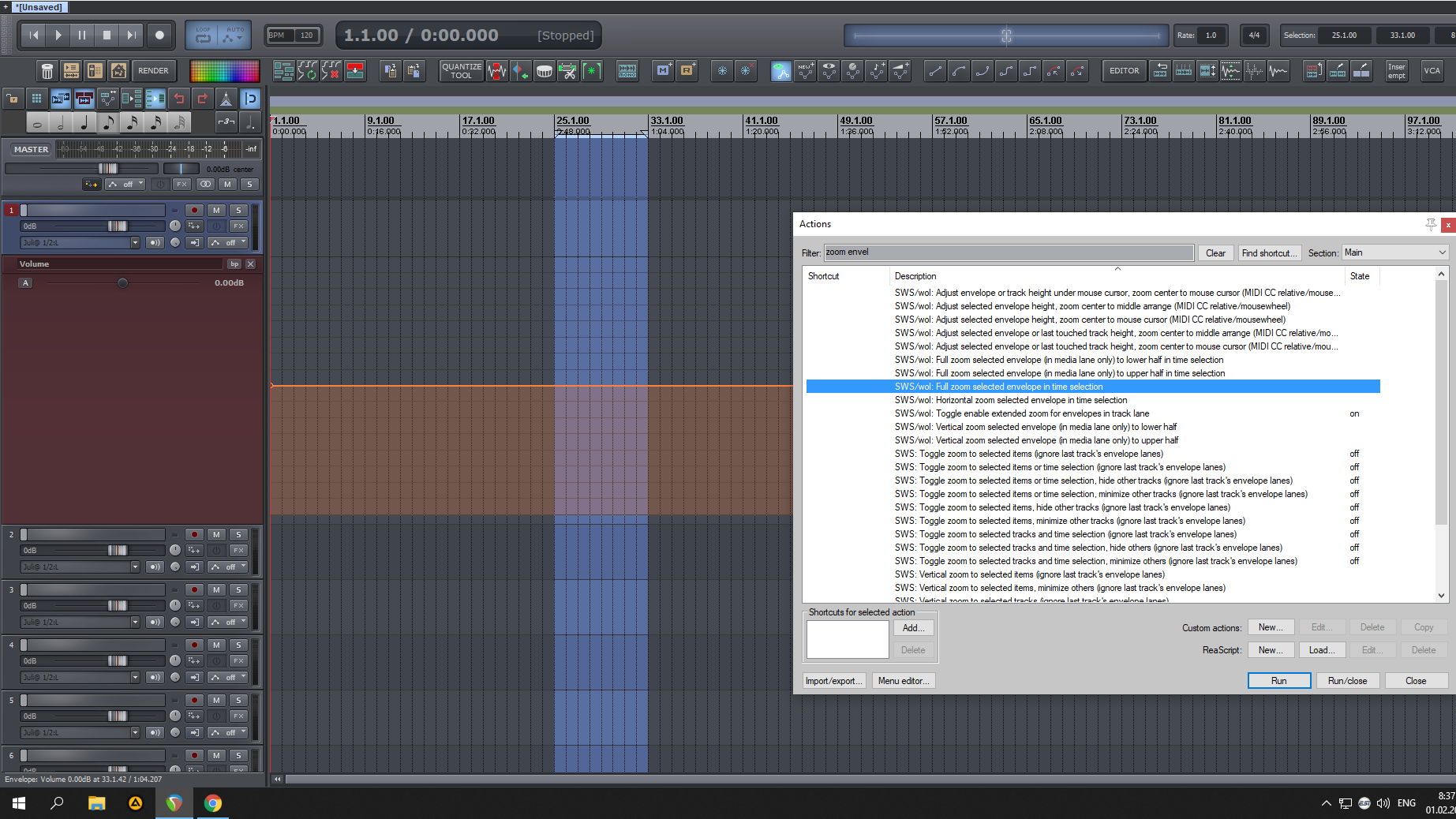Click the R+ region icon
Viewport: 1456px width, 819px height.
point(687,71)
